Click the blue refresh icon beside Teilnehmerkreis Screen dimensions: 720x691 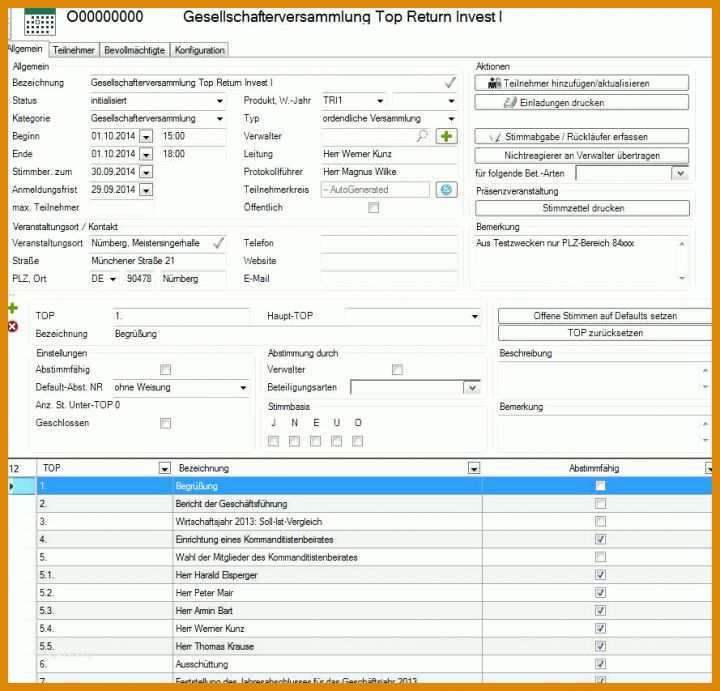point(446,190)
